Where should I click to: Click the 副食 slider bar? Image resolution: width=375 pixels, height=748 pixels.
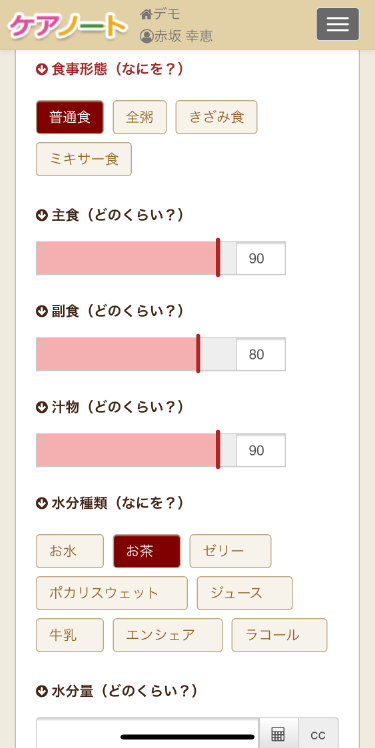(136, 354)
